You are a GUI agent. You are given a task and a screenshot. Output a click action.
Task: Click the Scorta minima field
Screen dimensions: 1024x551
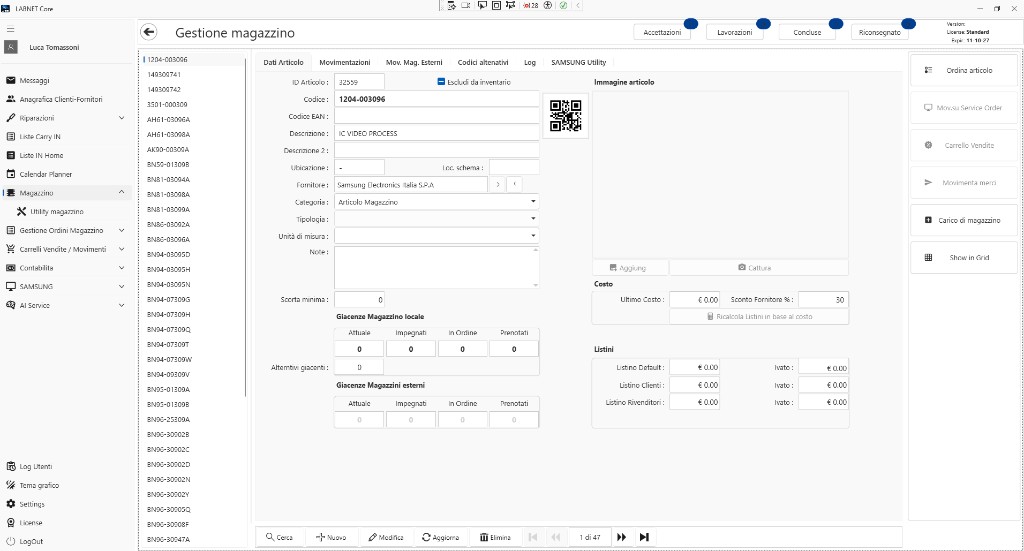click(359, 300)
